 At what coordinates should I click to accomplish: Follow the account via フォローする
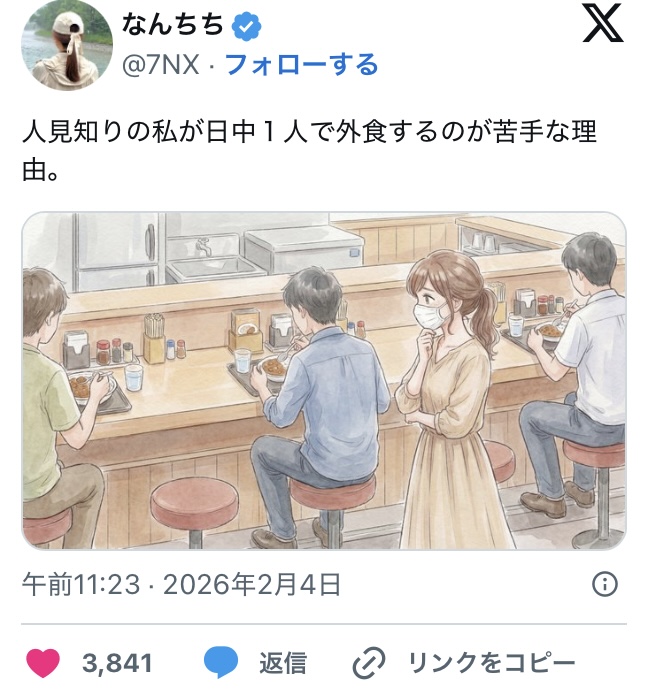(302, 65)
